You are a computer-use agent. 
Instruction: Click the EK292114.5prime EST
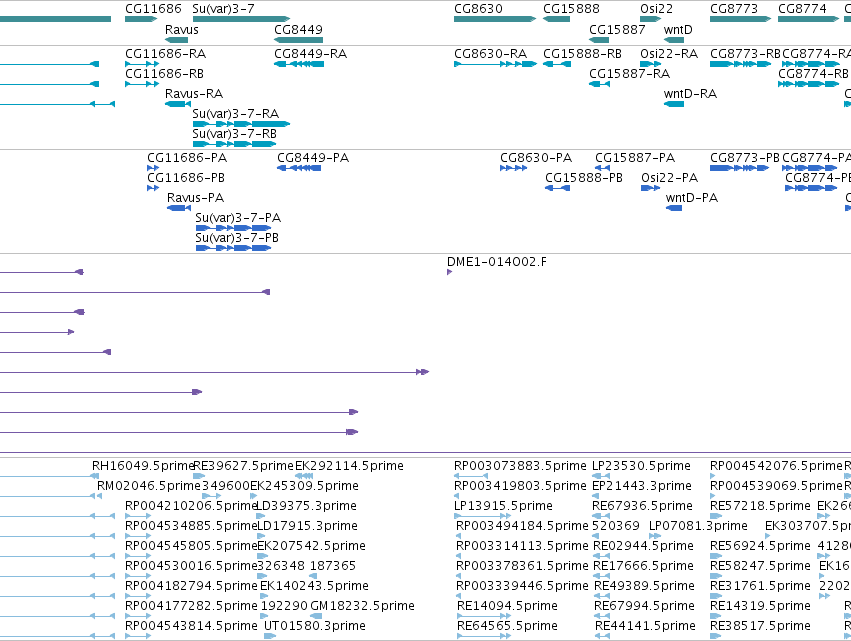pyautogui.click(x=304, y=476)
